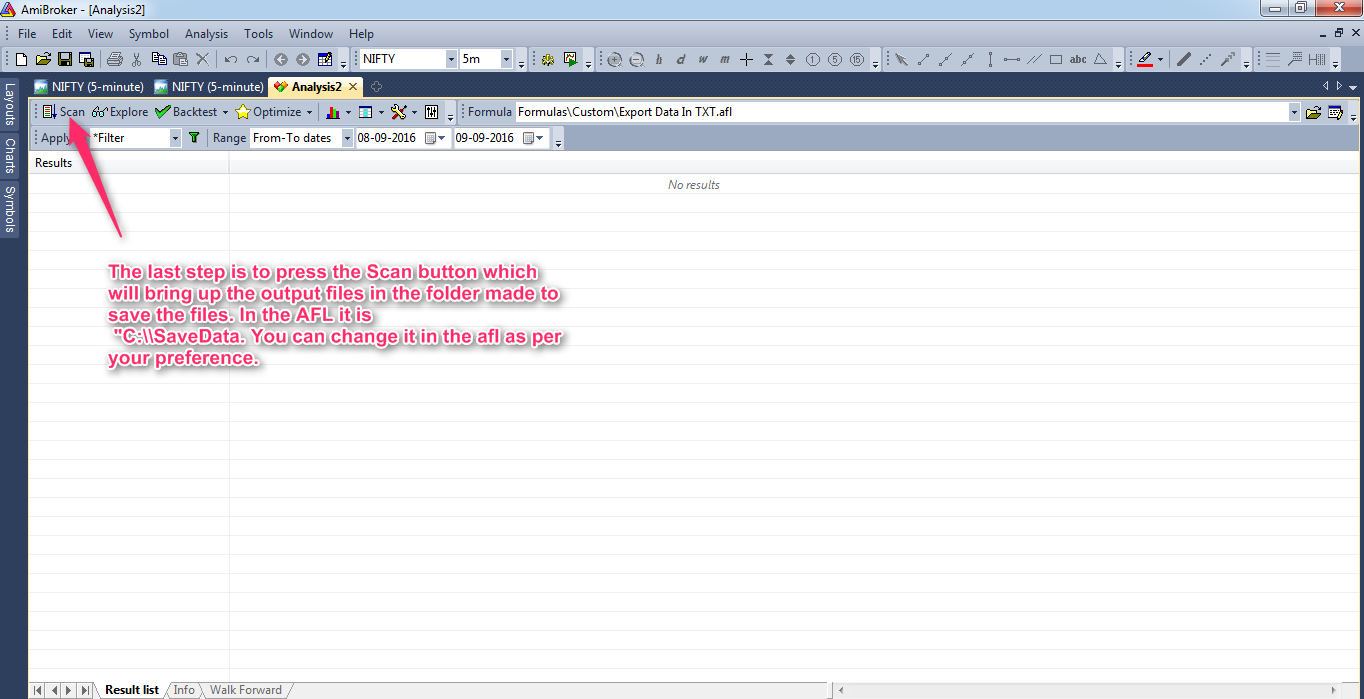
Task: Click the Save All icon
Action: pyautogui.click(x=87, y=59)
